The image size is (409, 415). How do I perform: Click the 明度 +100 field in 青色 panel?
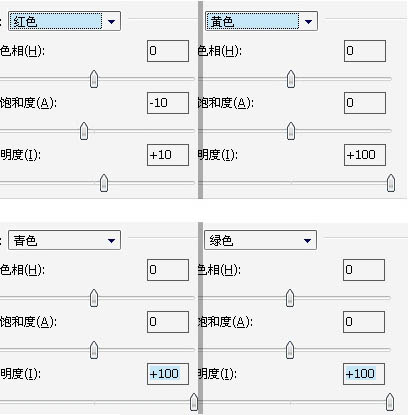pyautogui.click(x=168, y=374)
